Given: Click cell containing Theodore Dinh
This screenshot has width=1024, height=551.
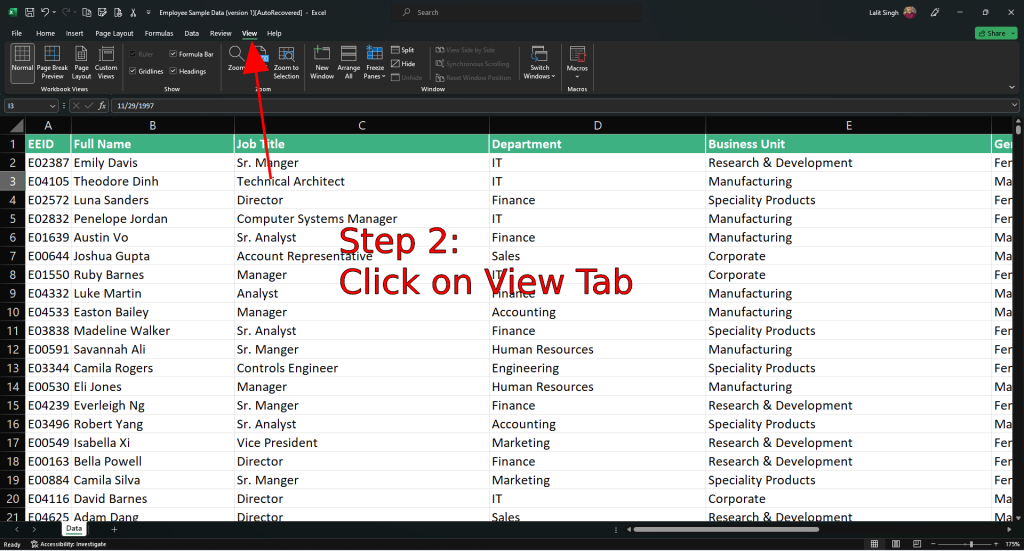Looking at the screenshot, I should tap(152, 181).
